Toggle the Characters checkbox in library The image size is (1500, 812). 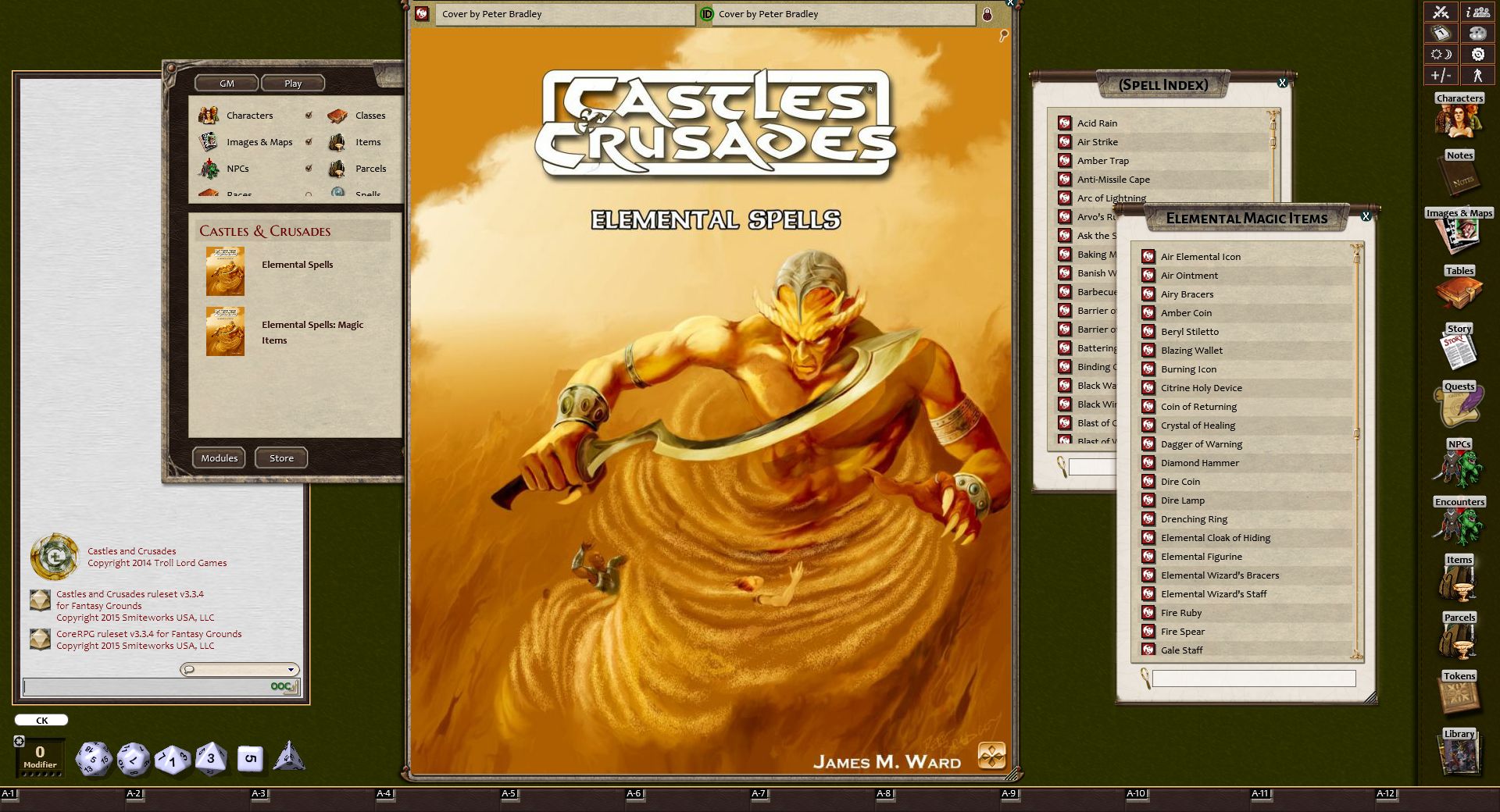[x=309, y=116]
